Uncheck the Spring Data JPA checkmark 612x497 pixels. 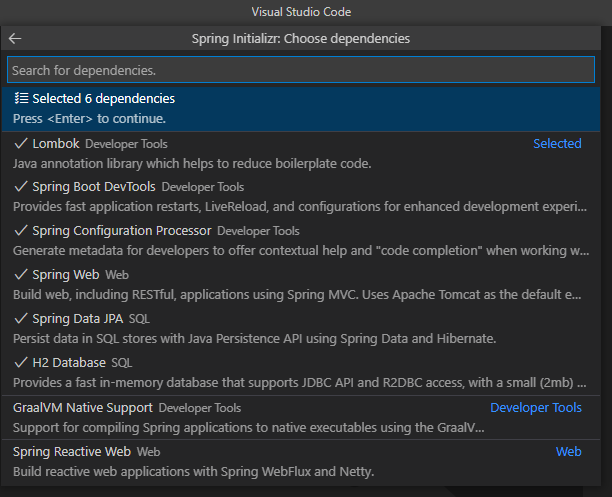click(21, 318)
